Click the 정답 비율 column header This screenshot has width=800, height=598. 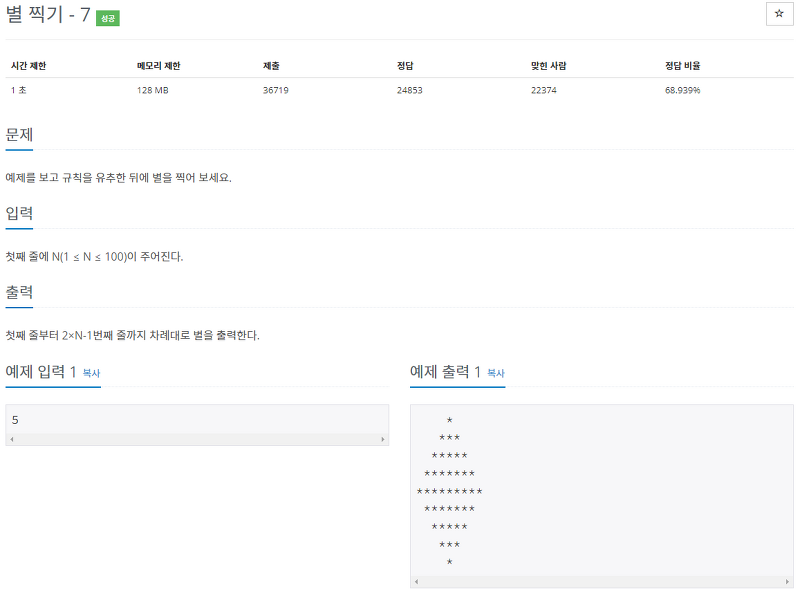683,66
